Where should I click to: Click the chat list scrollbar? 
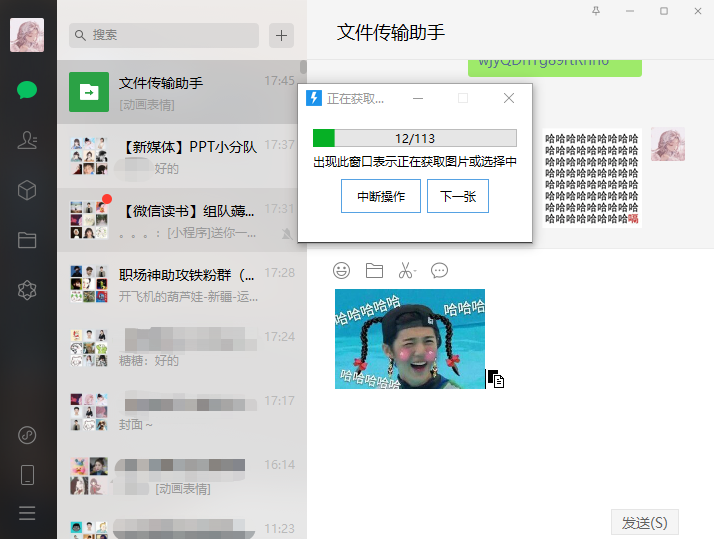click(303, 67)
